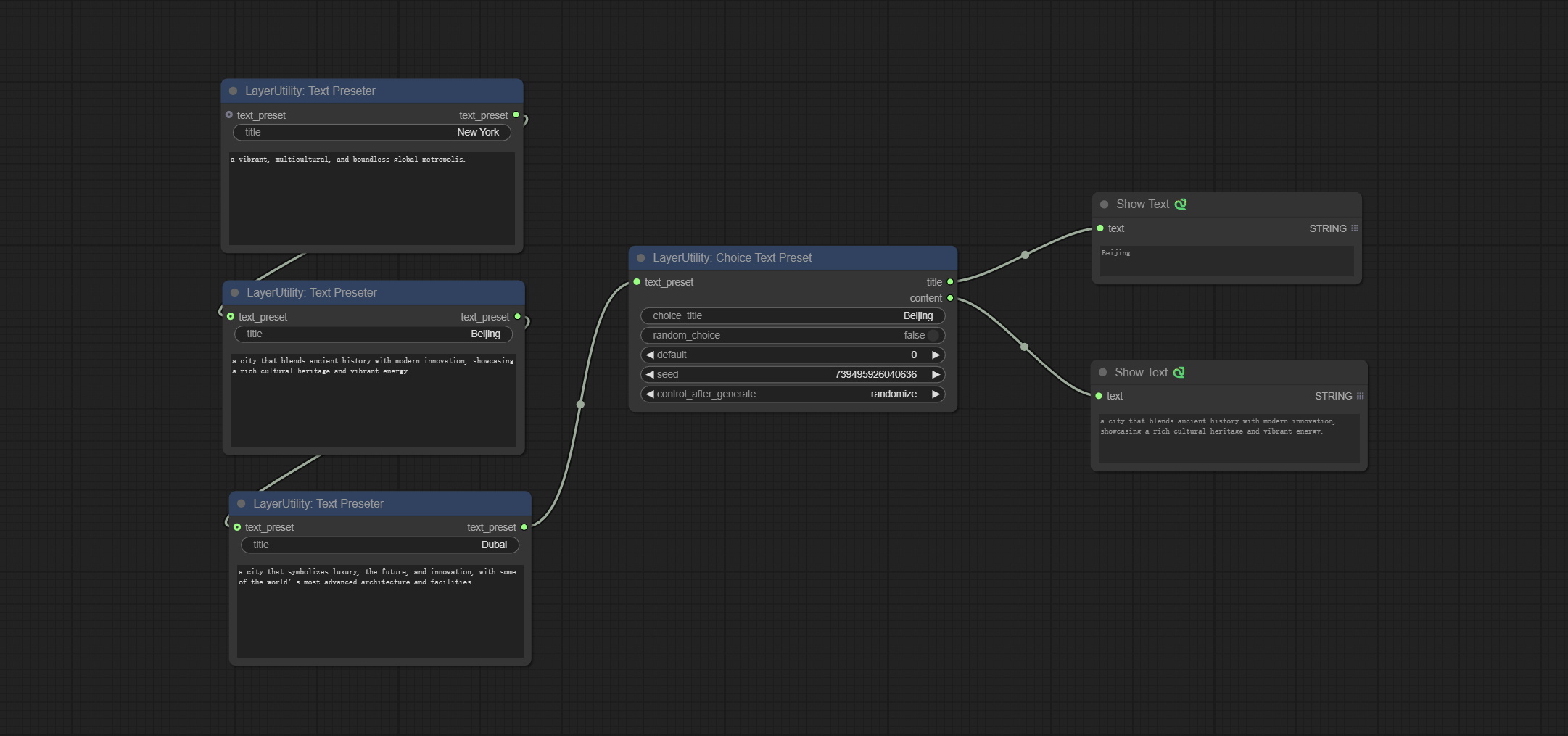Decrease the default value with left arrow
This screenshot has width=1568, height=736.
pos(650,355)
